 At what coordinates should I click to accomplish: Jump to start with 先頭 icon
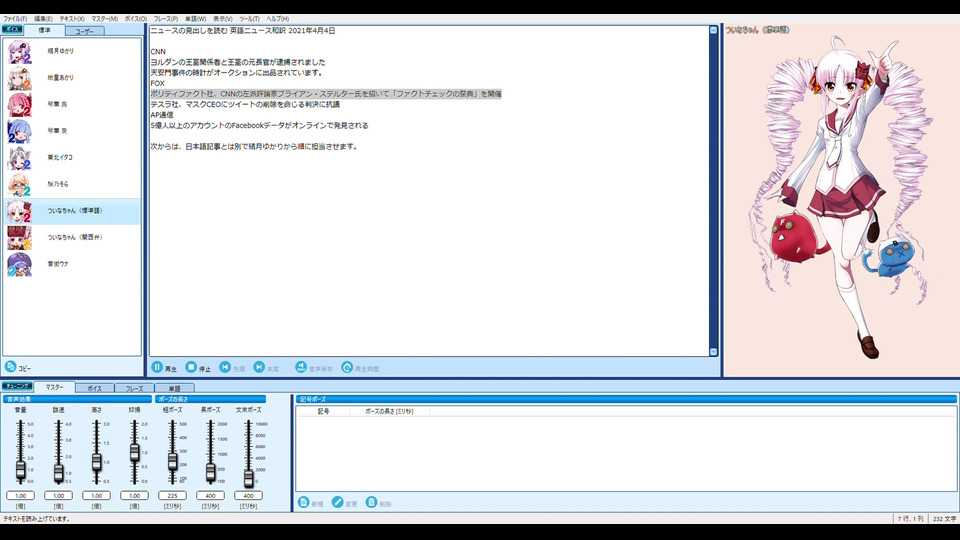click(225, 367)
